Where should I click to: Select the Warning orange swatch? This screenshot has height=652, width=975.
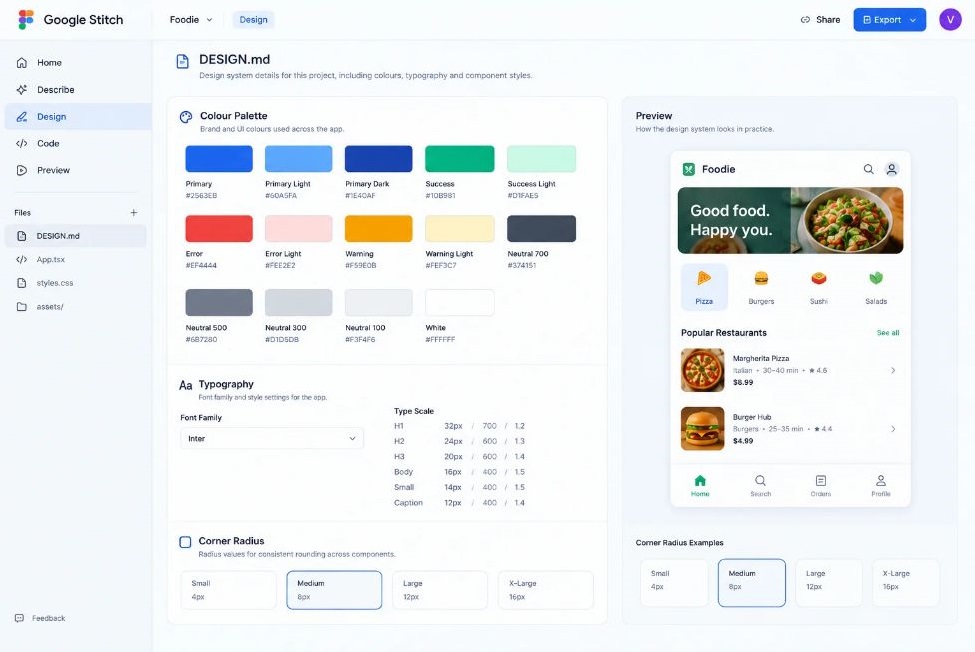379,229
